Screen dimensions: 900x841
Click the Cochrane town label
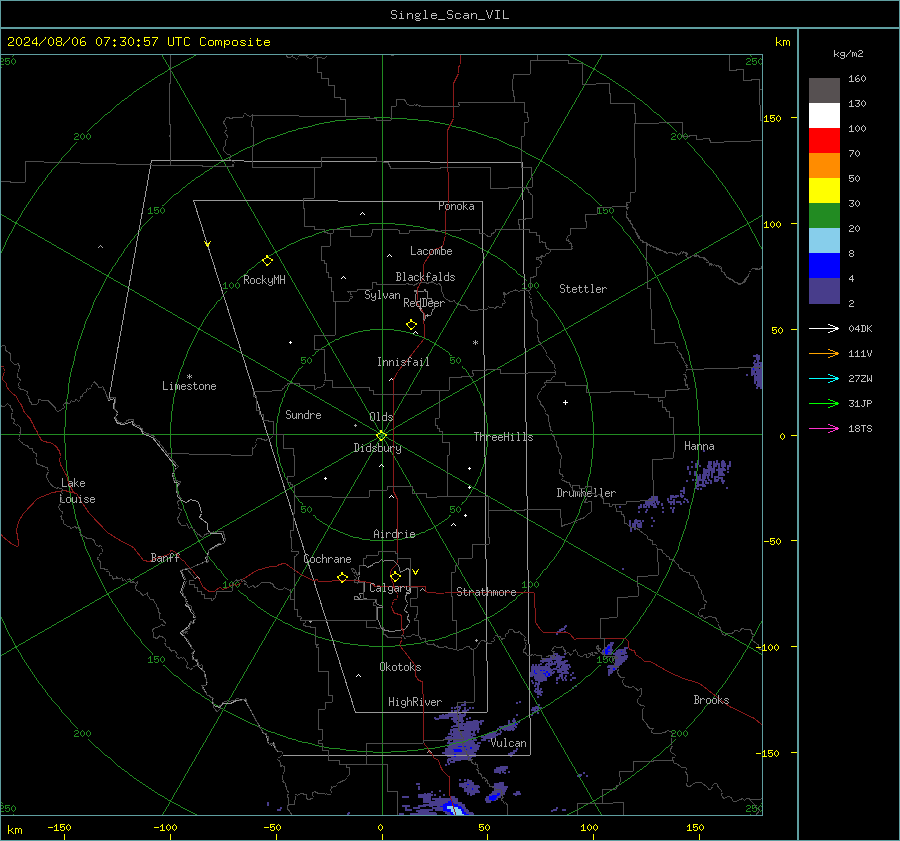[327, 559]
